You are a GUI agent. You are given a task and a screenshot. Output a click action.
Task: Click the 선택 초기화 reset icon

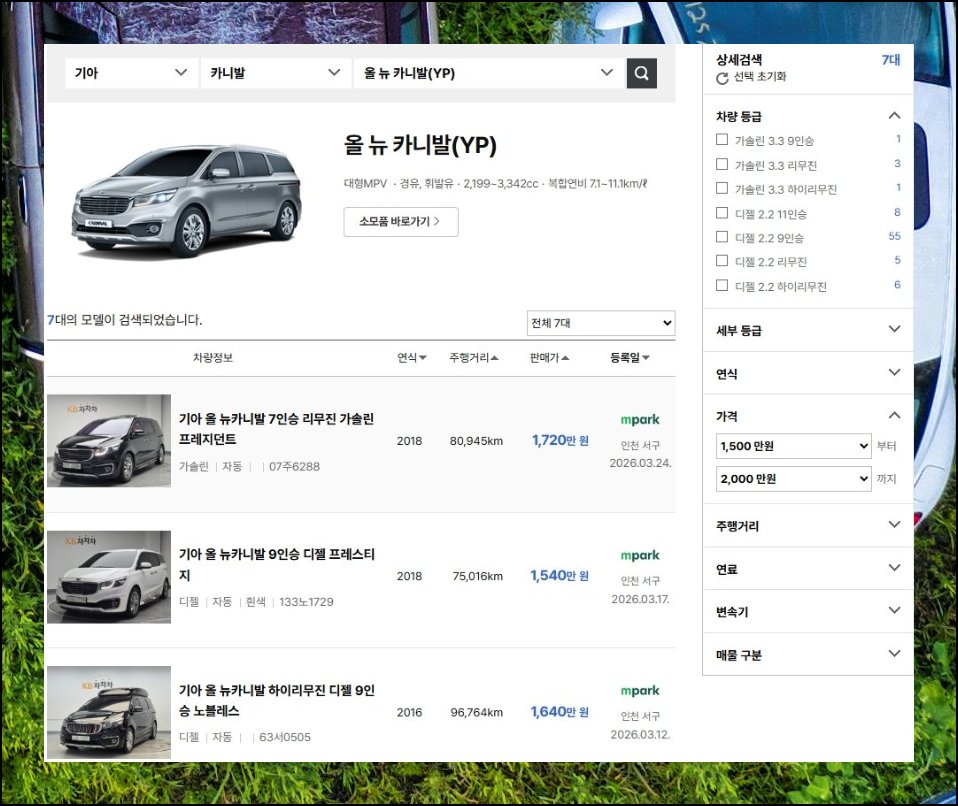(722, 78)
